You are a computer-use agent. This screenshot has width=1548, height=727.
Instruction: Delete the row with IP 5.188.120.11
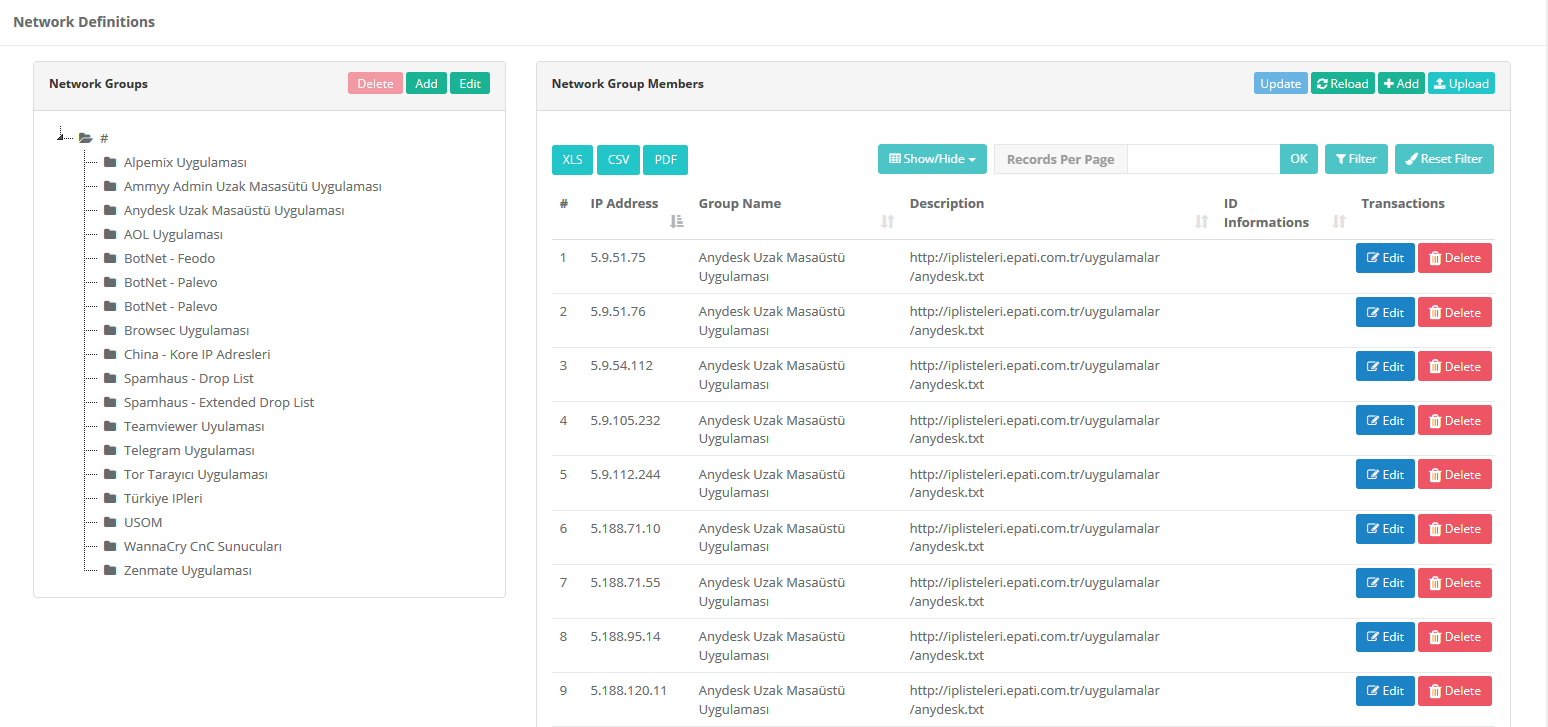[x=1455, y=691]
